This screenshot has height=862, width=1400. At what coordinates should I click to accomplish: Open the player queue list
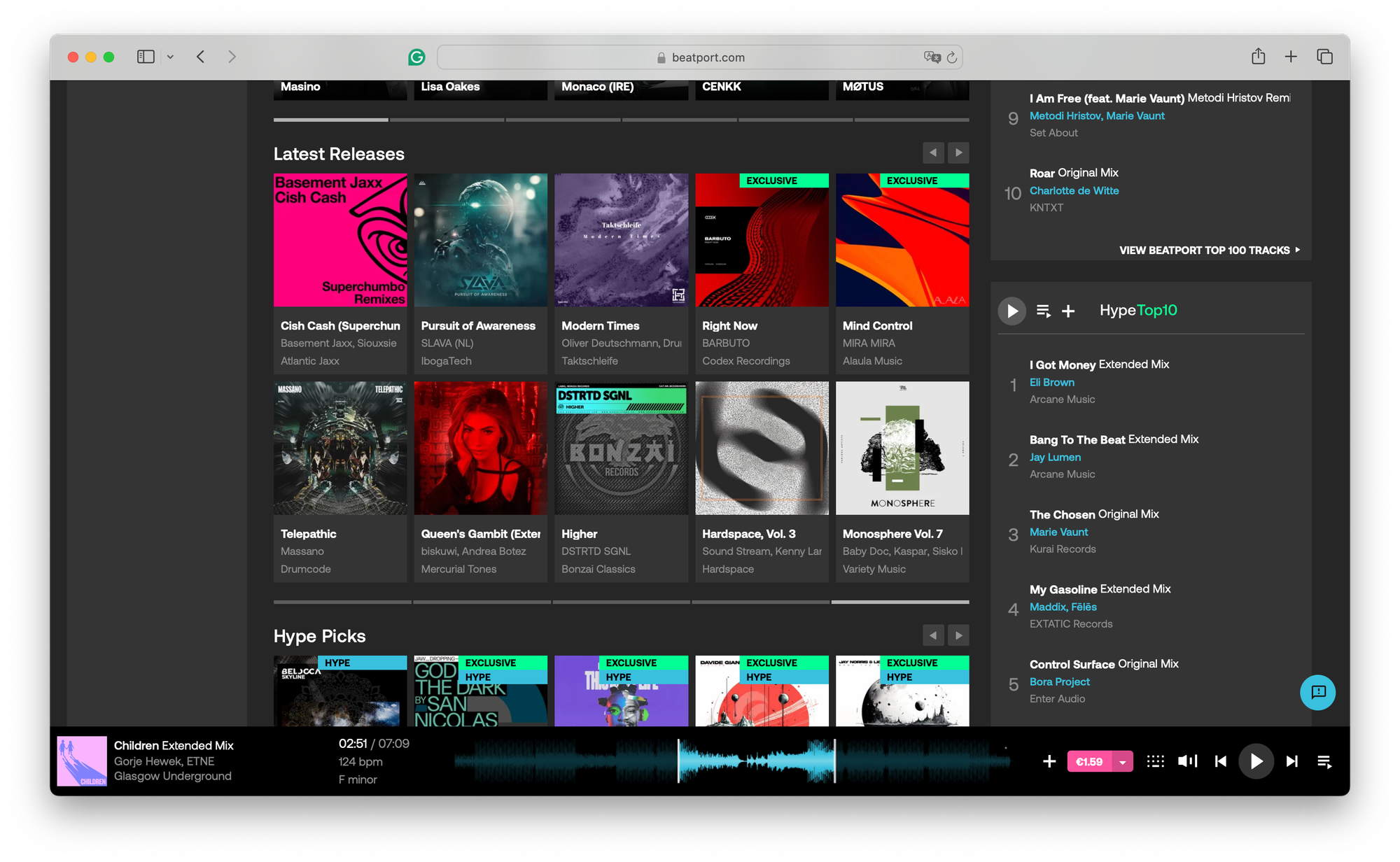pos(1324,761)
